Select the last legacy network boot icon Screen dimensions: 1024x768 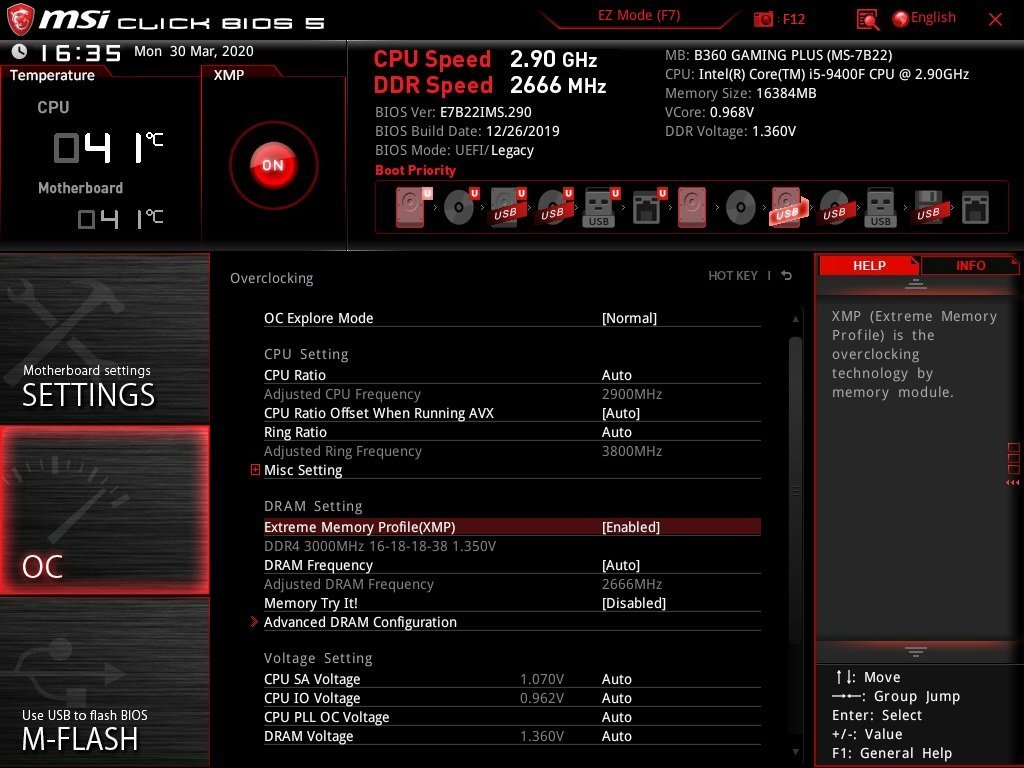[976, 207]
